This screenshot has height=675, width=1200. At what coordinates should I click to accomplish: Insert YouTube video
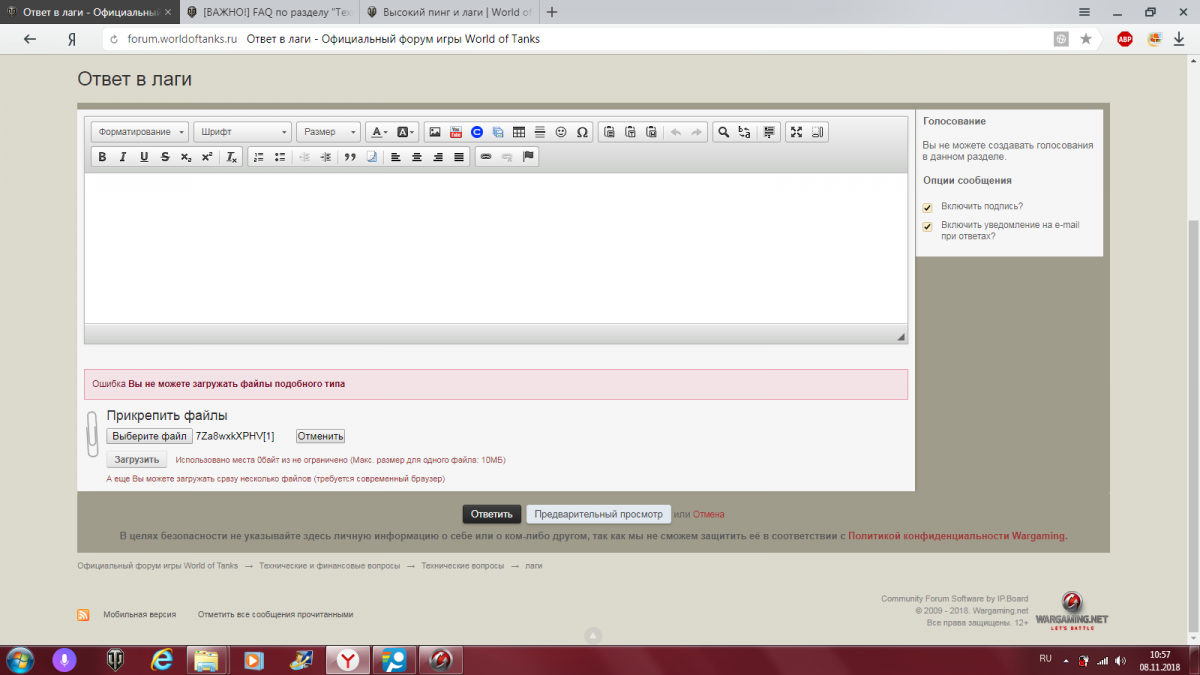tap(455, 132)
